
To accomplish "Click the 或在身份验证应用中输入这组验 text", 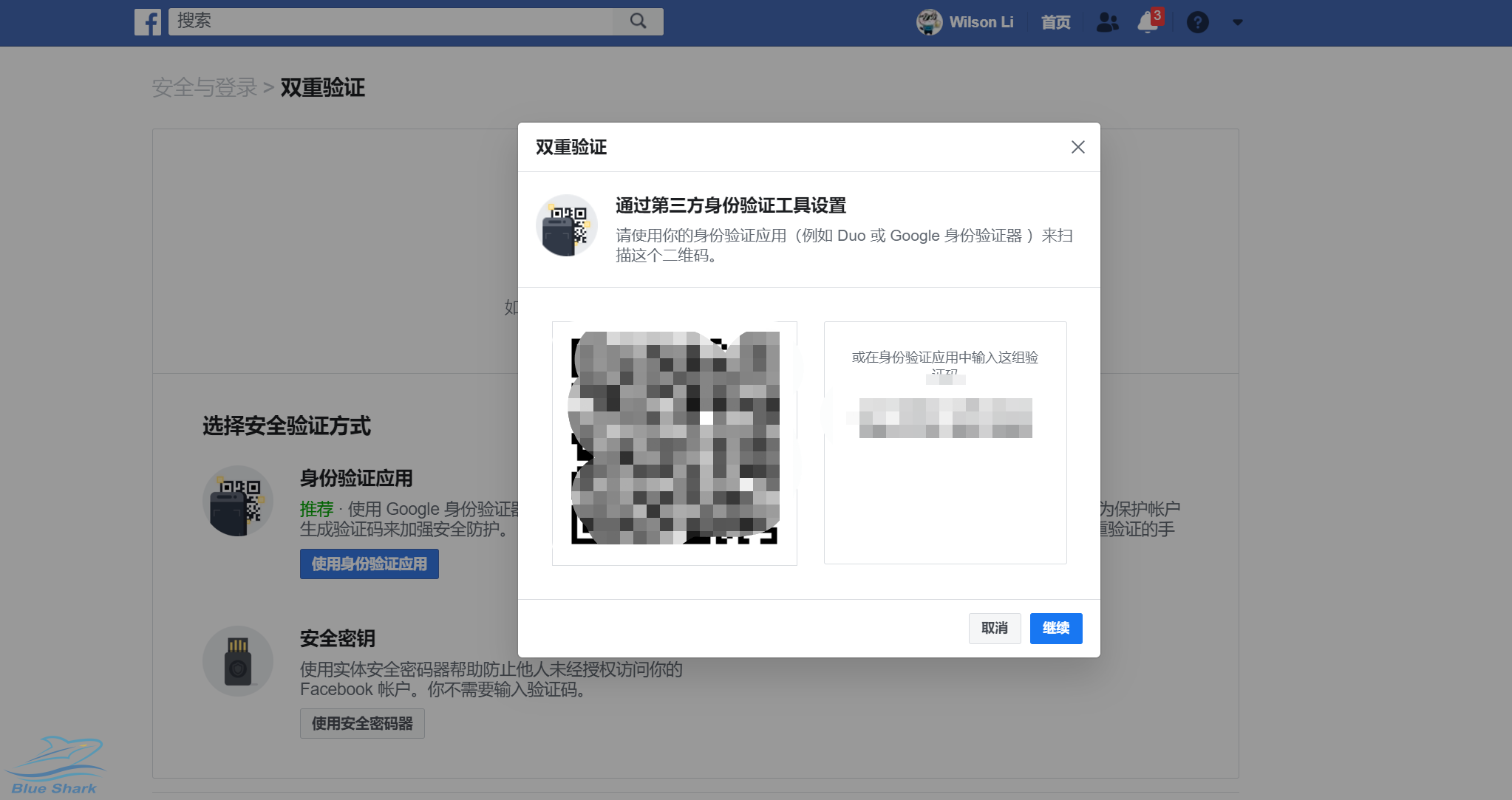I will pos(945,358).
